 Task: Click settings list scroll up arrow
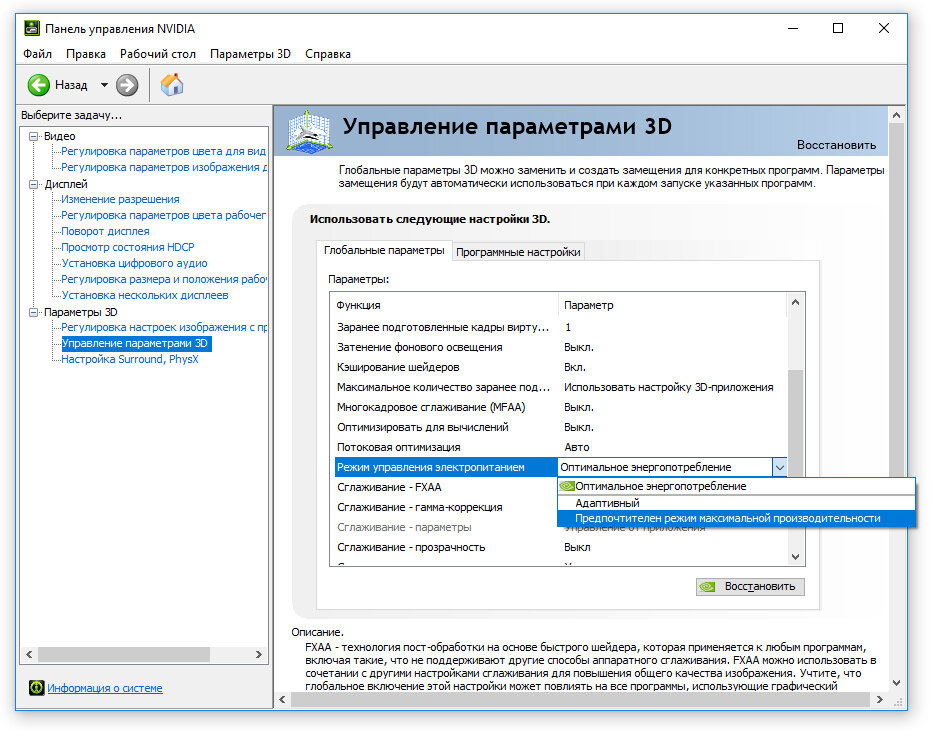tap(796, 303)
